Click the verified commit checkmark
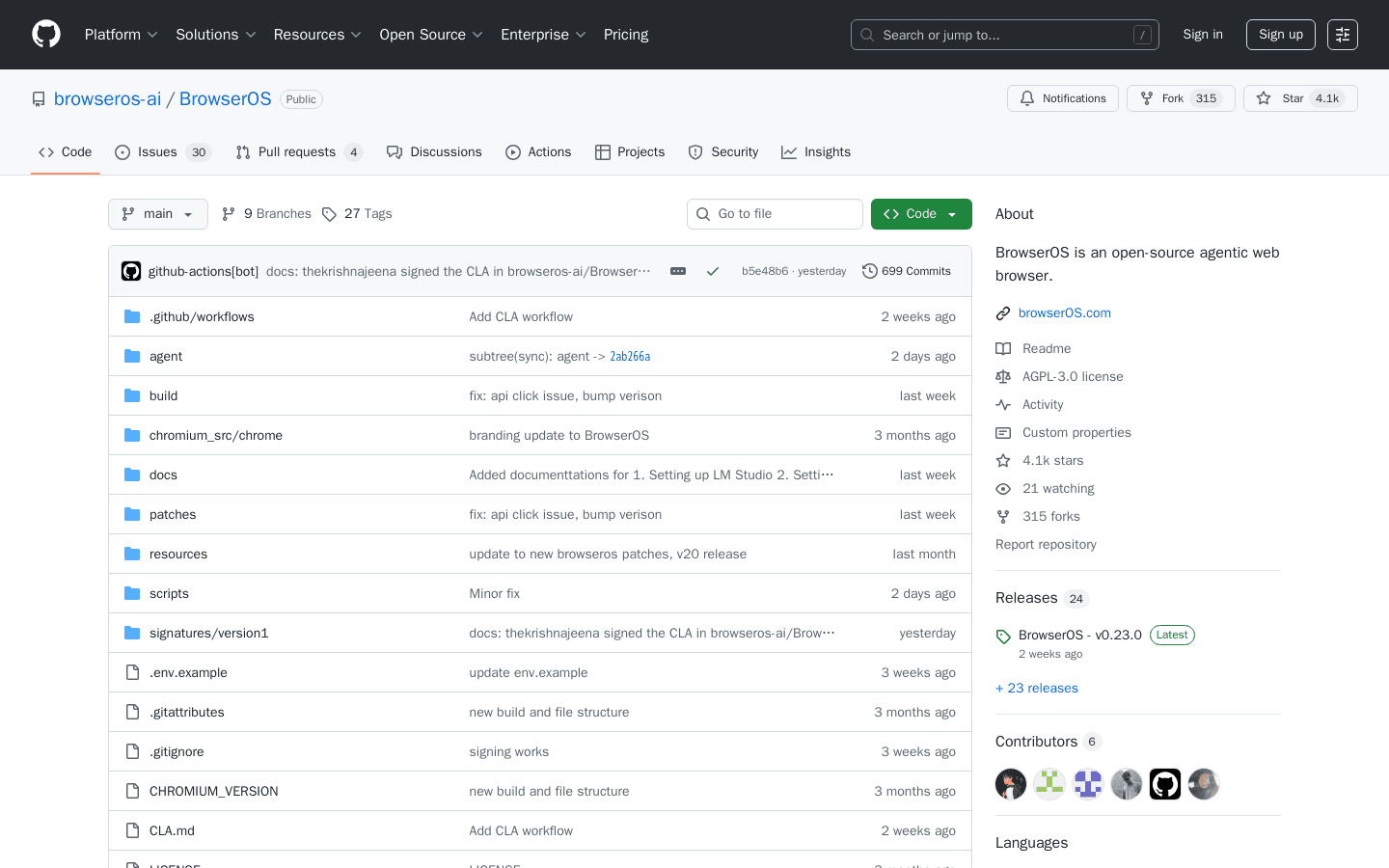This screenshot has width=1389, height=868. (x=713, y=271)
